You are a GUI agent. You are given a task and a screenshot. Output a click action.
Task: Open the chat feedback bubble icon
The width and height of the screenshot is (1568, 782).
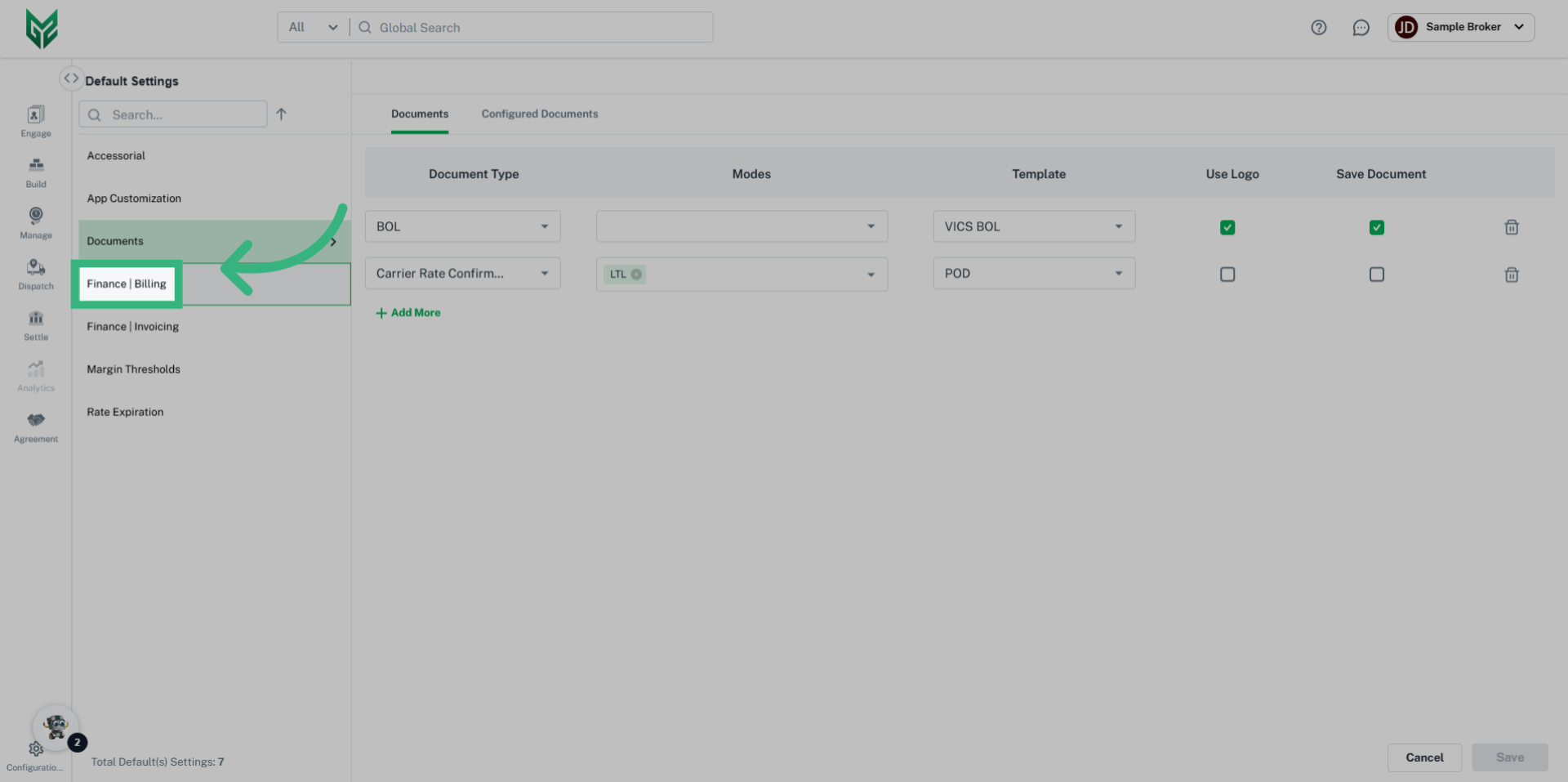(1361, 27)
